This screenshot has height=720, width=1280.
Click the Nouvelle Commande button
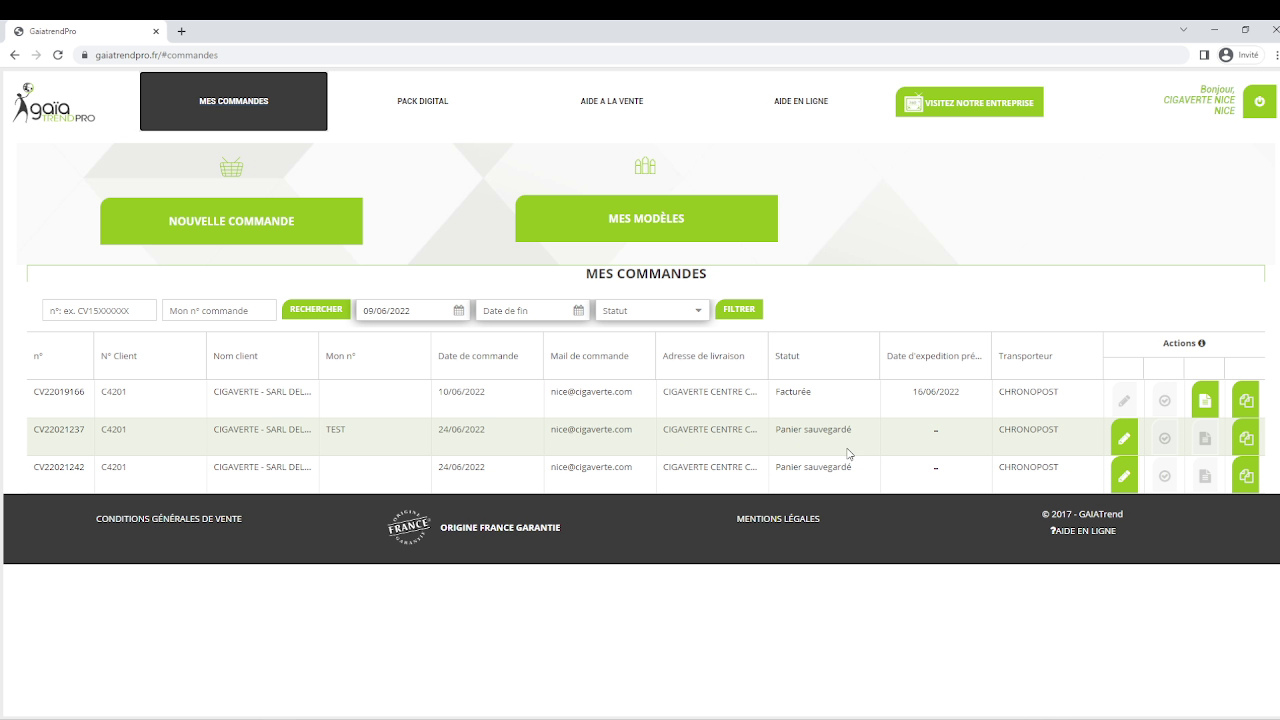tap(231, 221)
